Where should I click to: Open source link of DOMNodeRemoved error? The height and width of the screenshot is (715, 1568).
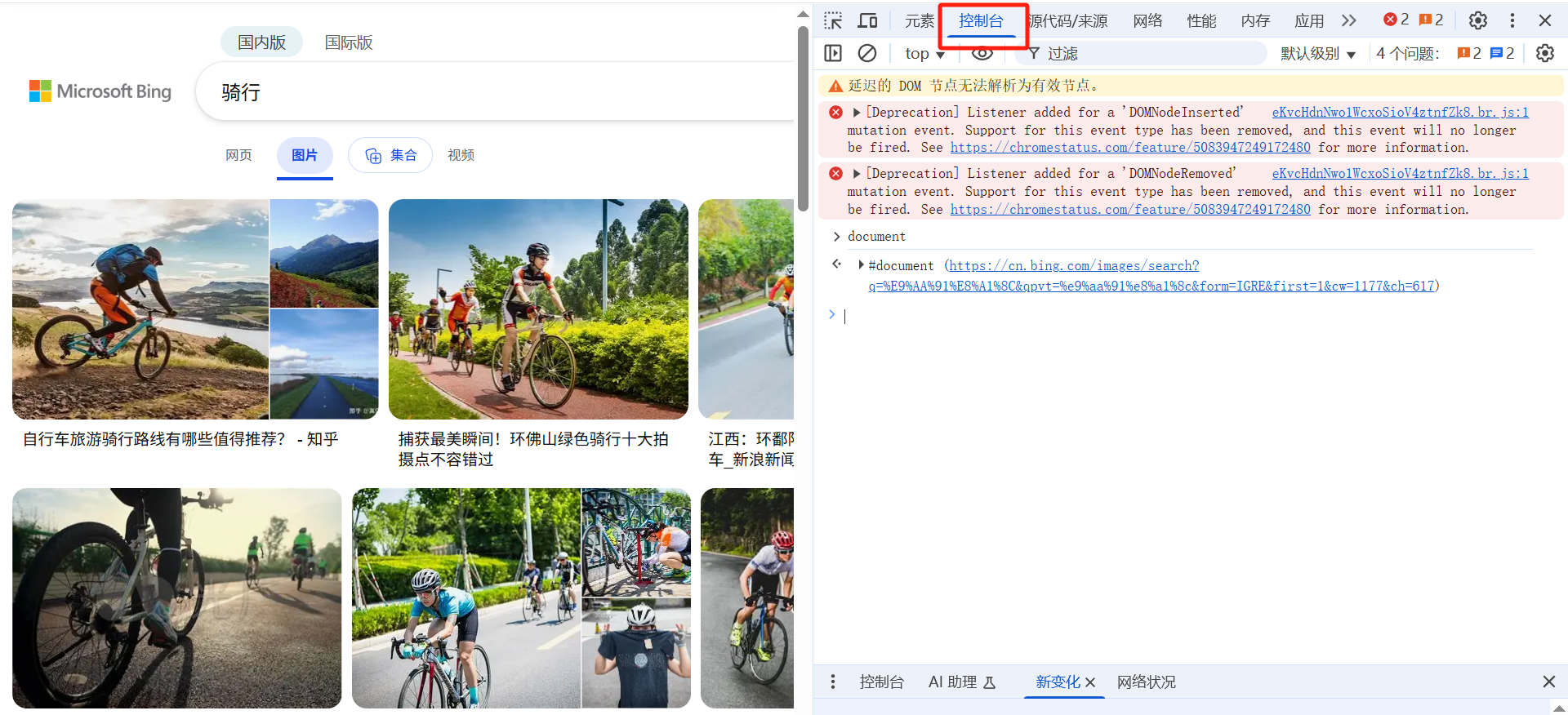[1400, 174]
